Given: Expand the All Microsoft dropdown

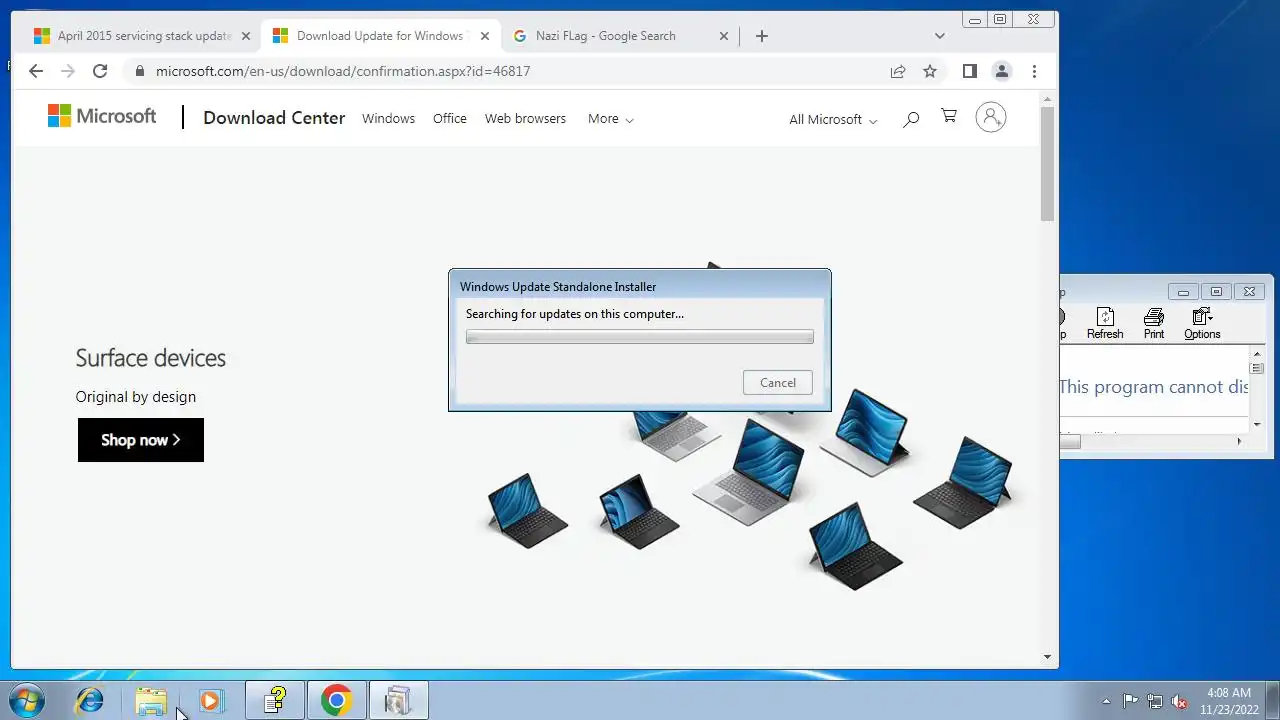Looking at the screenshot, I should click(x=833, y=119).
